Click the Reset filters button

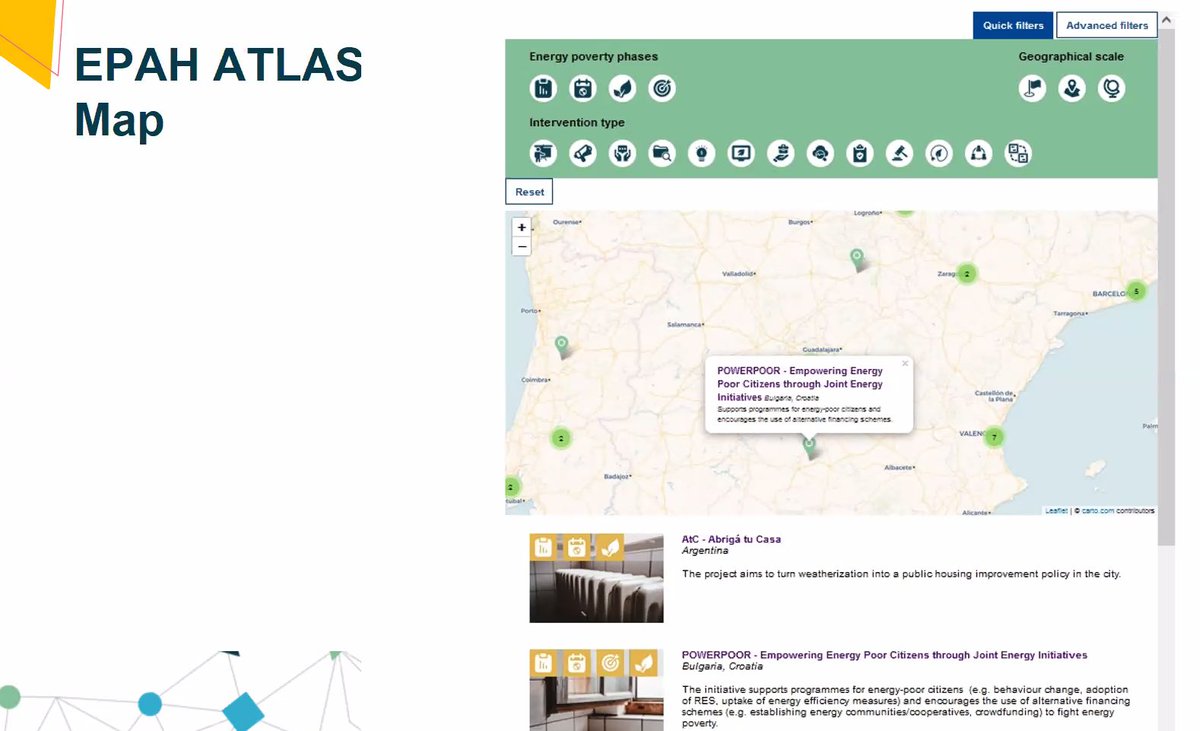pyautogui.click(x=529, y=192)
